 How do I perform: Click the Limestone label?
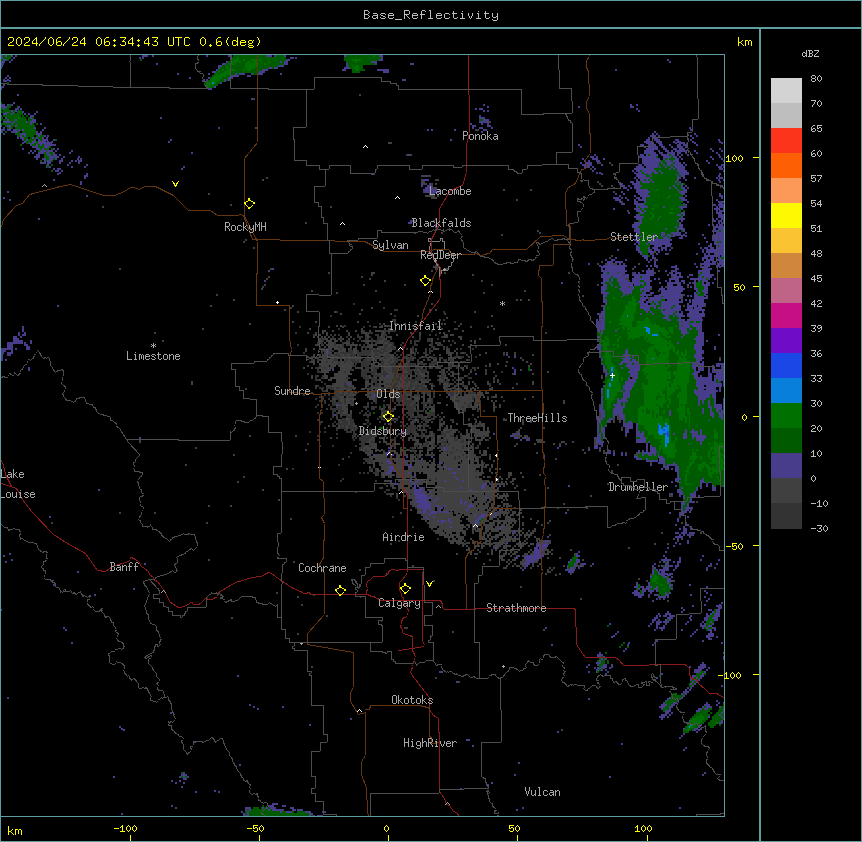[x=153, y=356]
